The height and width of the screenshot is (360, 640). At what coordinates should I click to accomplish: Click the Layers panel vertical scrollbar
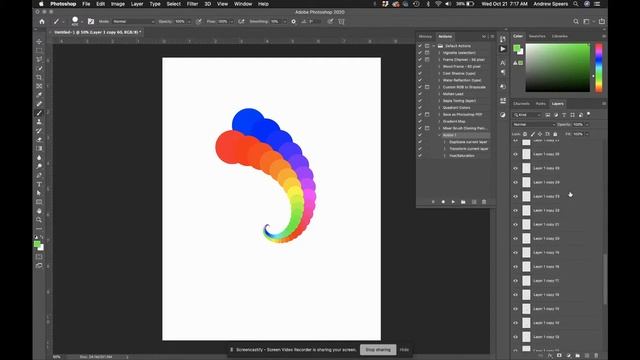click(x=605, y=278)
